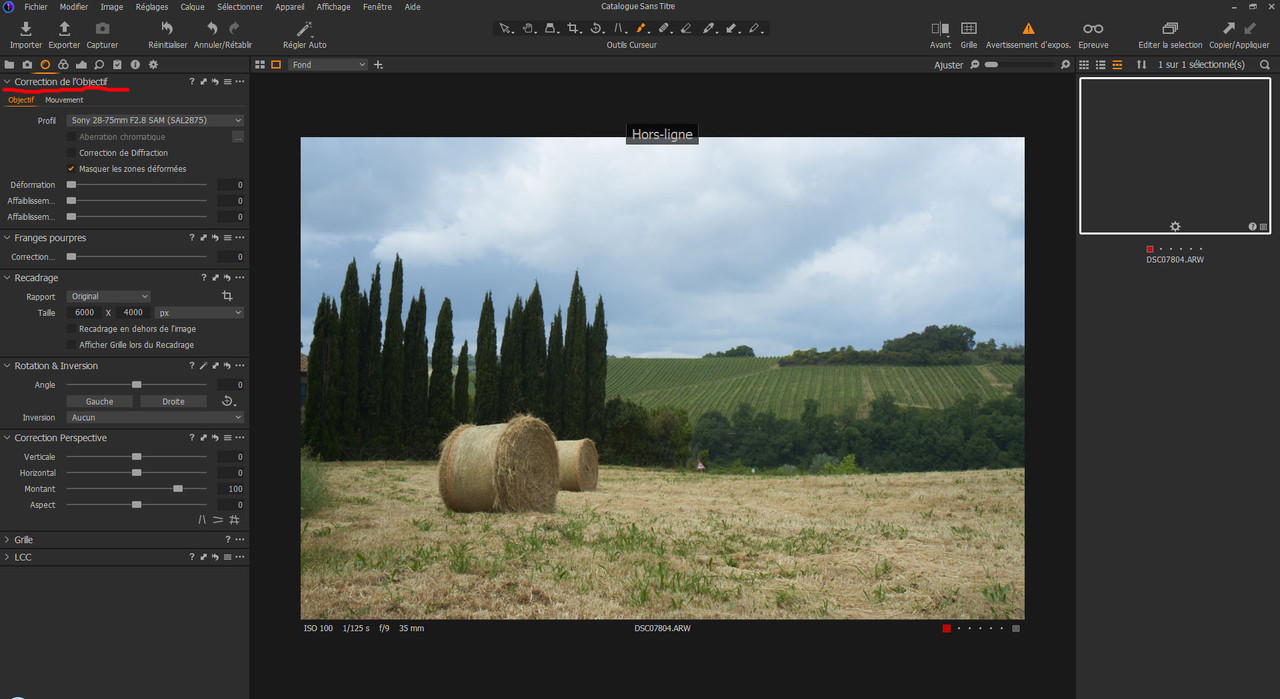Open the Fond layer dropdown
This screenshot has height=699, width=1280.
click(x=328, y=65)
